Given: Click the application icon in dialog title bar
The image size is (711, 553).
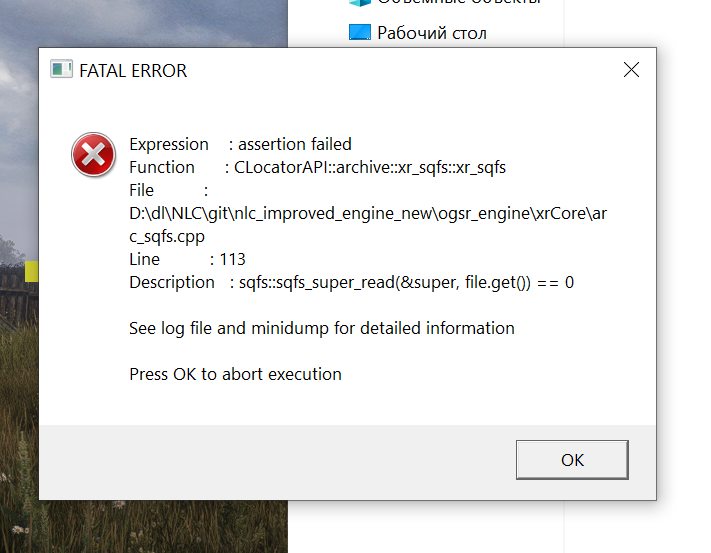Looking at the screenshot, I should click(x=62, y=70).
